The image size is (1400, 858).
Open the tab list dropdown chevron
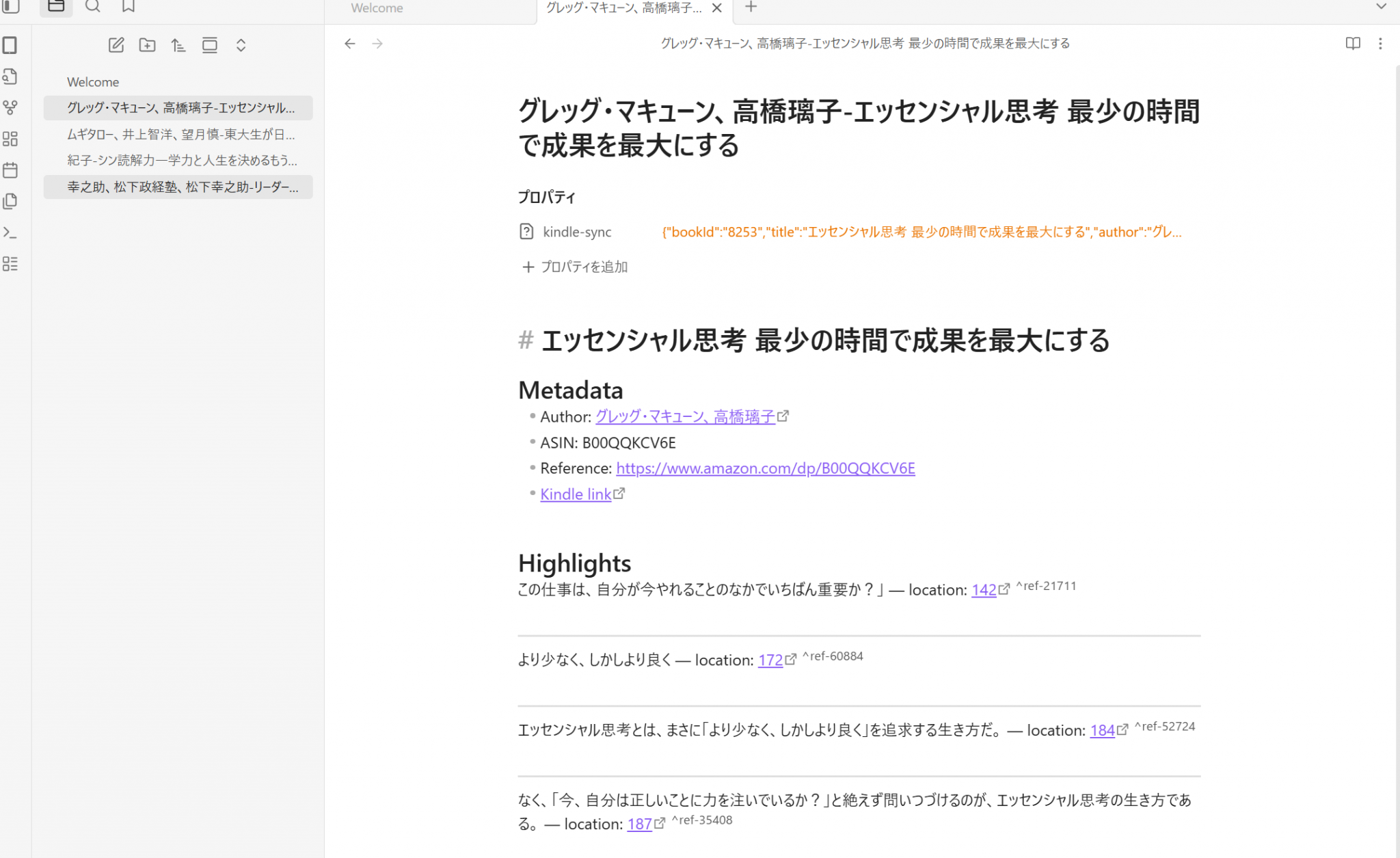tap(1381, 7)
